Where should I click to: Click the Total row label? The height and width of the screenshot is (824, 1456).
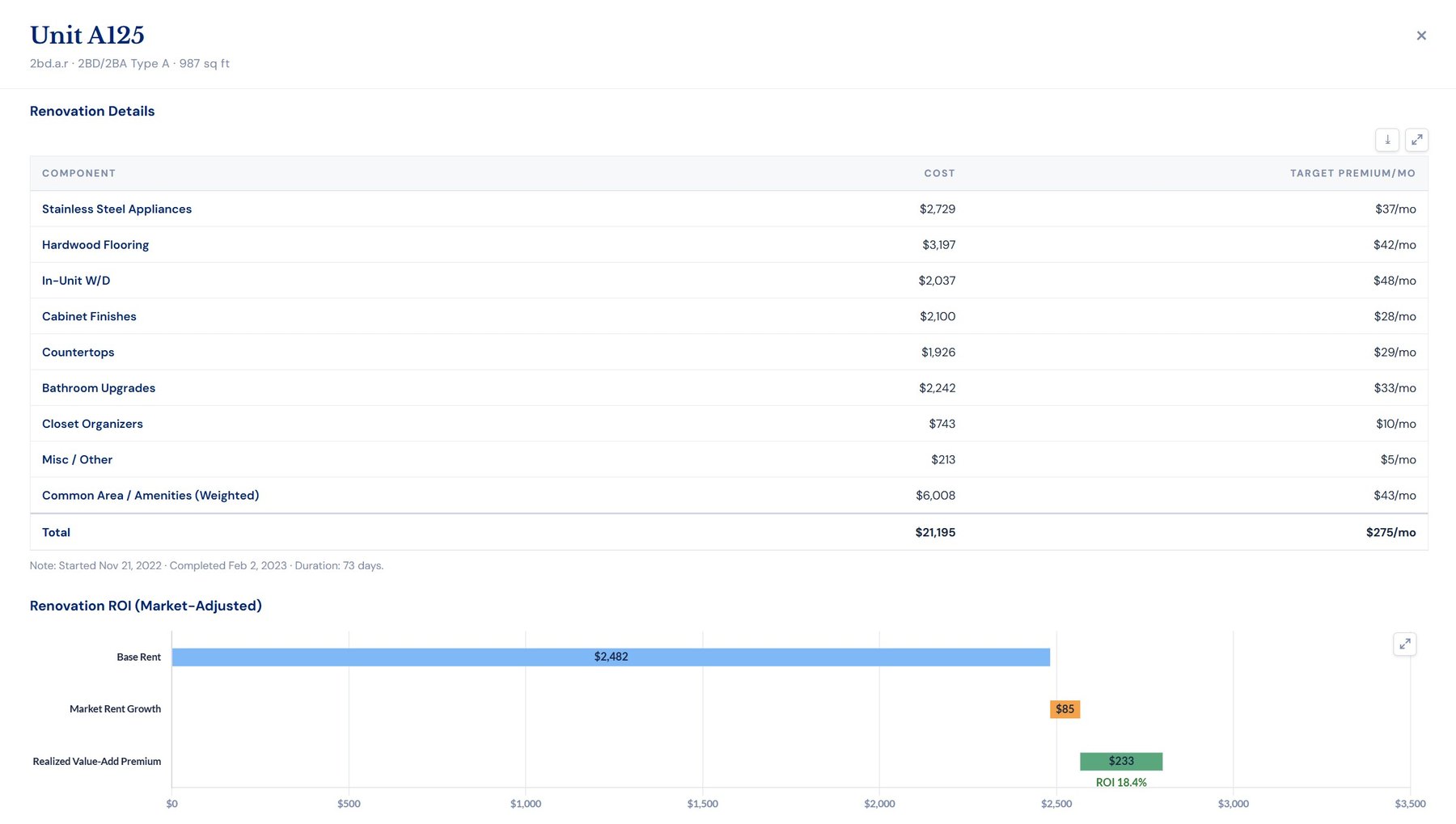click(x=56, y=532)
